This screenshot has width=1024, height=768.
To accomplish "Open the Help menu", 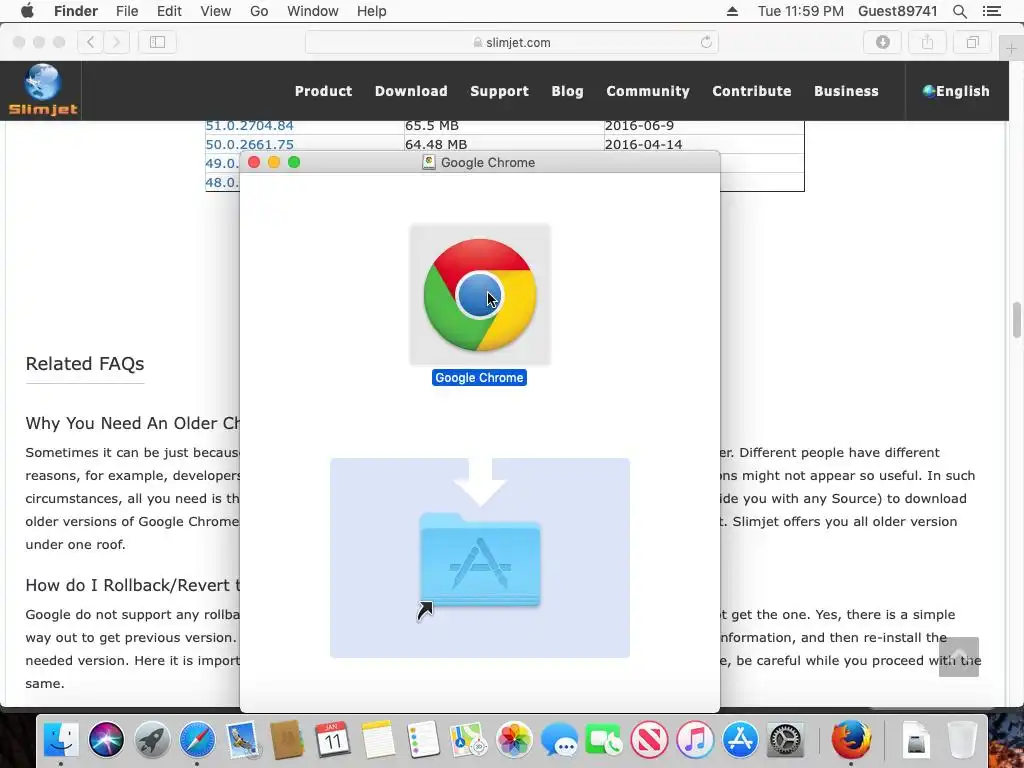I will point(372,11).
